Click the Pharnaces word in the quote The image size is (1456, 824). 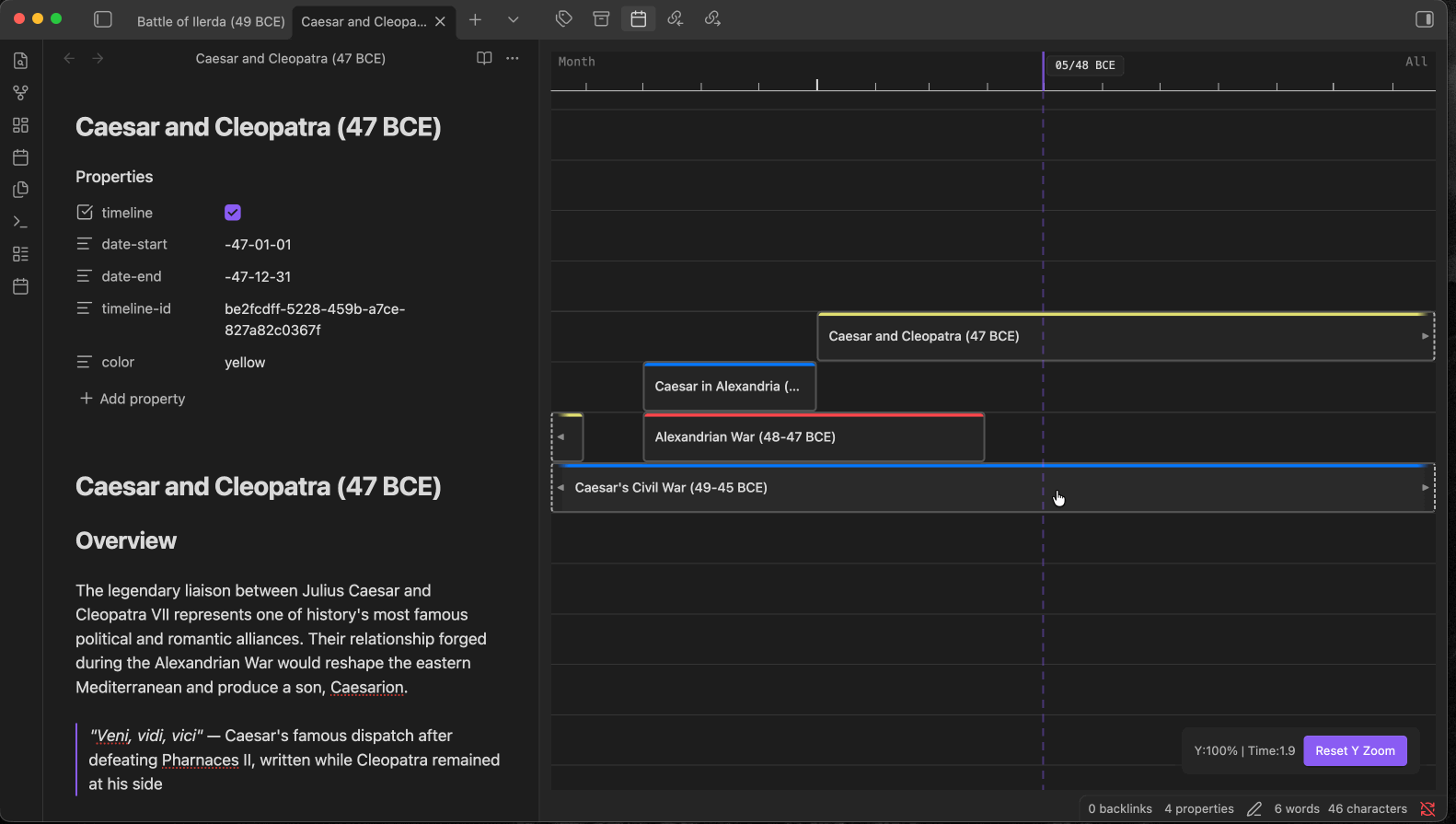point(200,760)
